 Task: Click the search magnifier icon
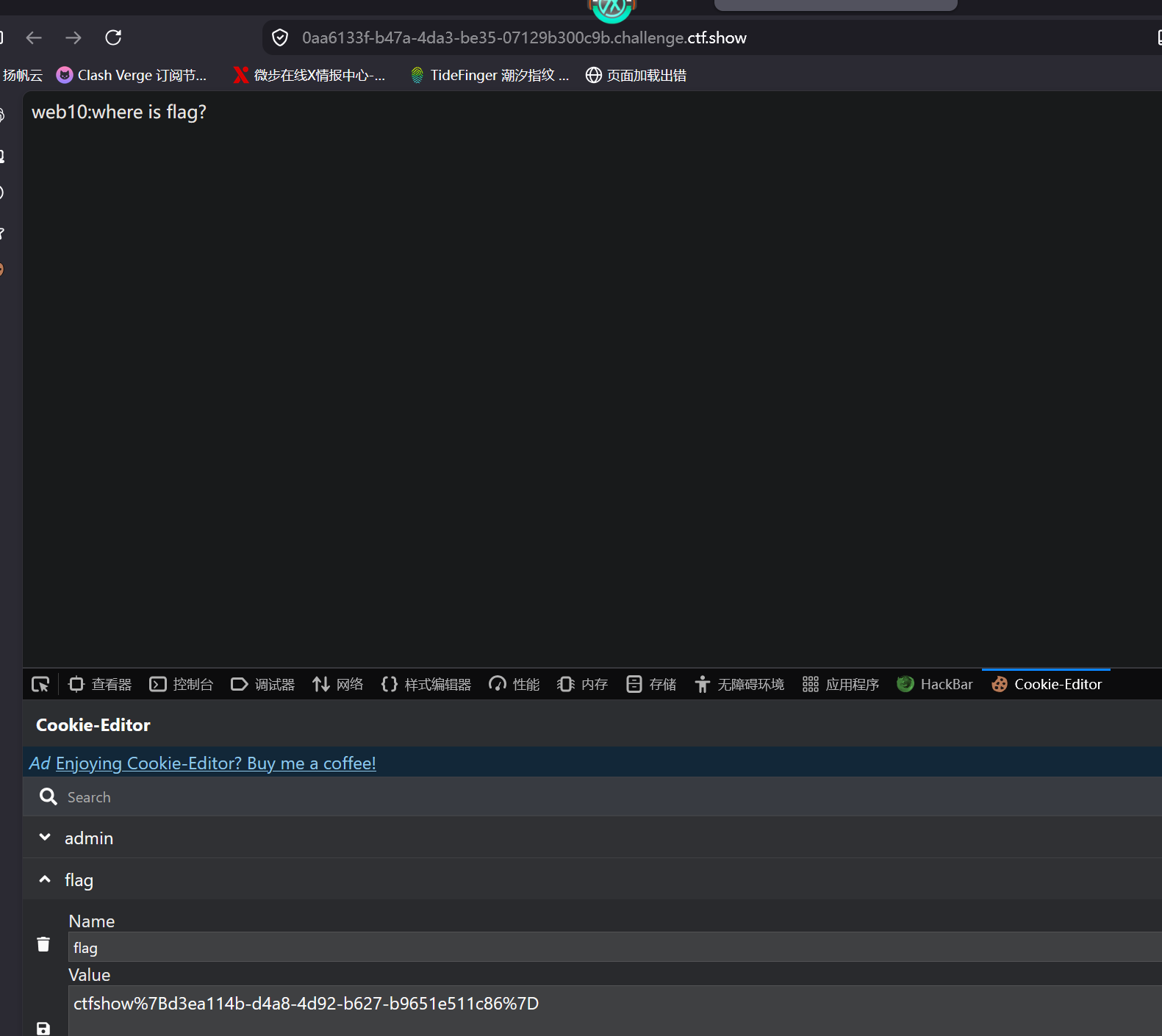pos(49,797)
